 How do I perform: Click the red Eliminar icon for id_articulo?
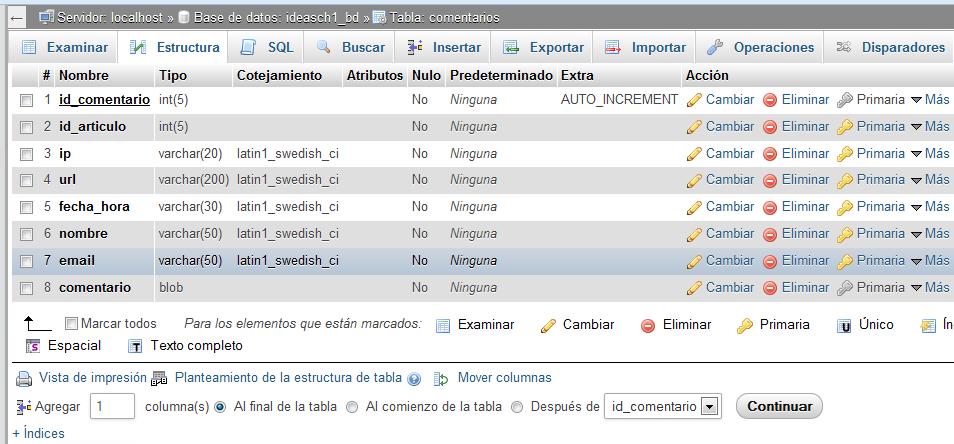770,127
